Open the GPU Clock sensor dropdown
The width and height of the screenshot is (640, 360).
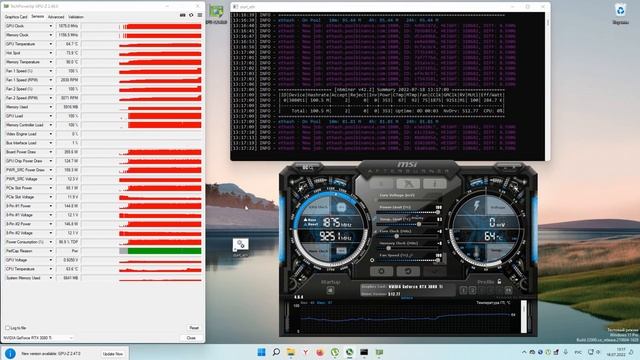(51, 26)
